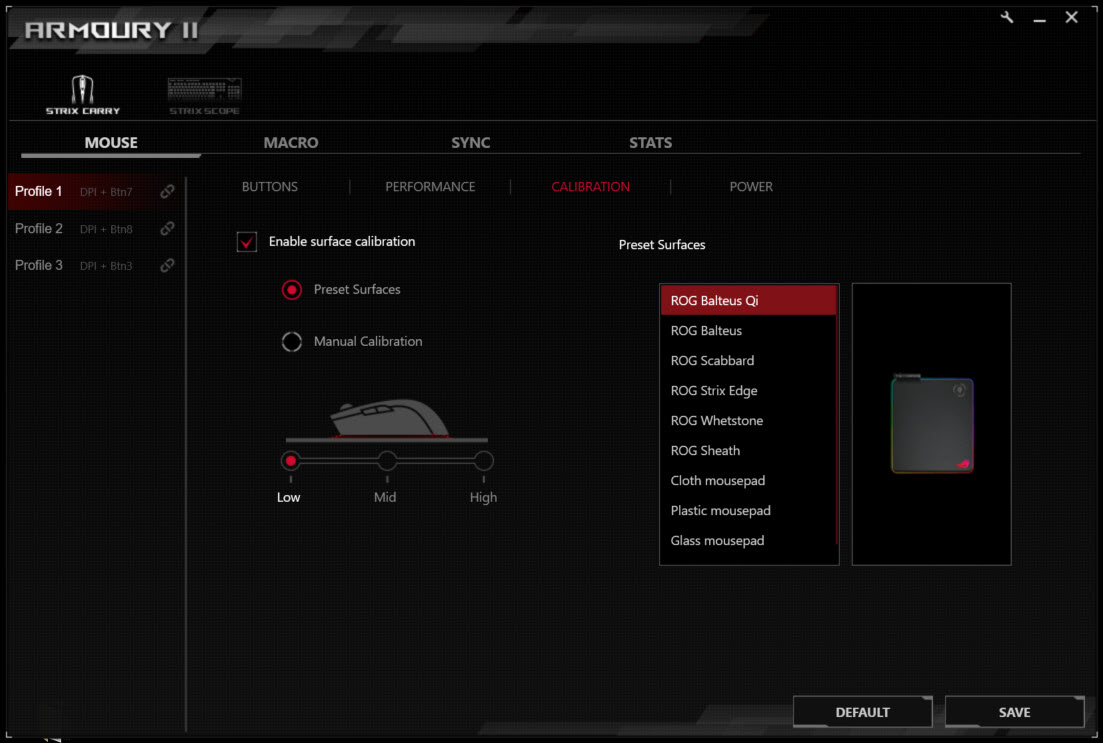The width and height of the screenshot is (1103, 743).
Task: Select Glass mousepad preset surface
Action: point(748,541)
